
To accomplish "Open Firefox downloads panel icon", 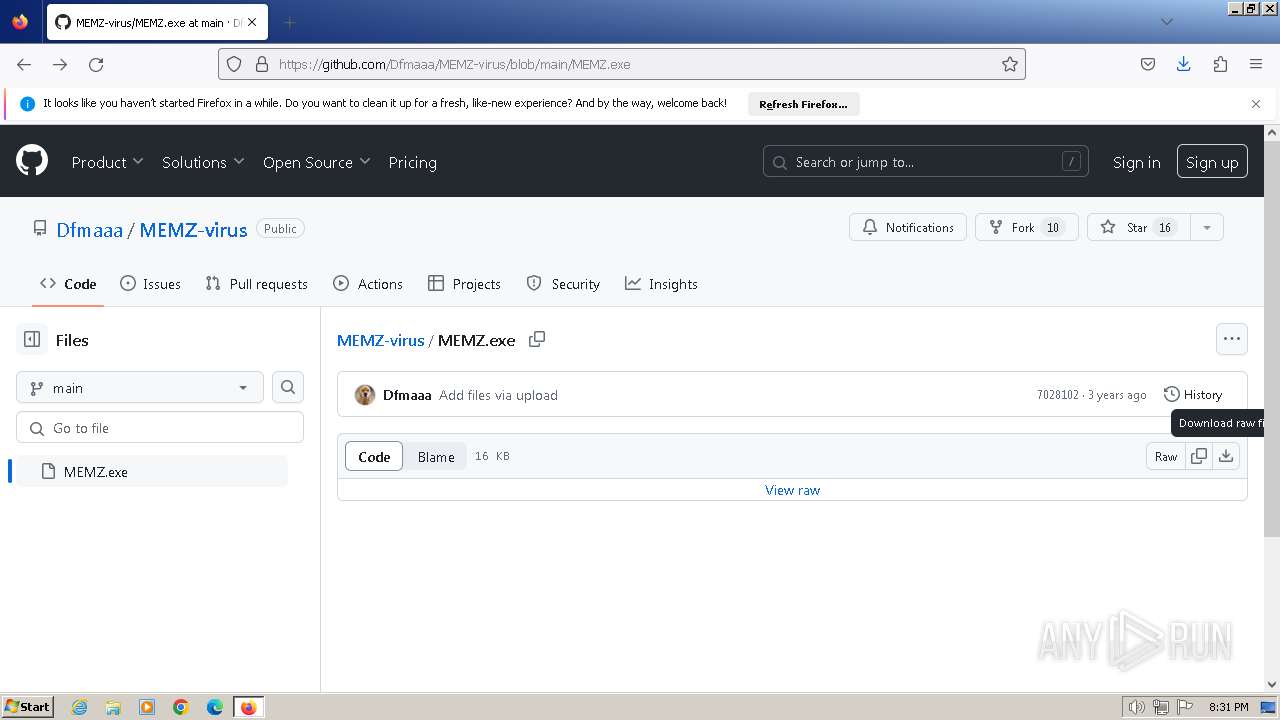I will pos(1184,64).
